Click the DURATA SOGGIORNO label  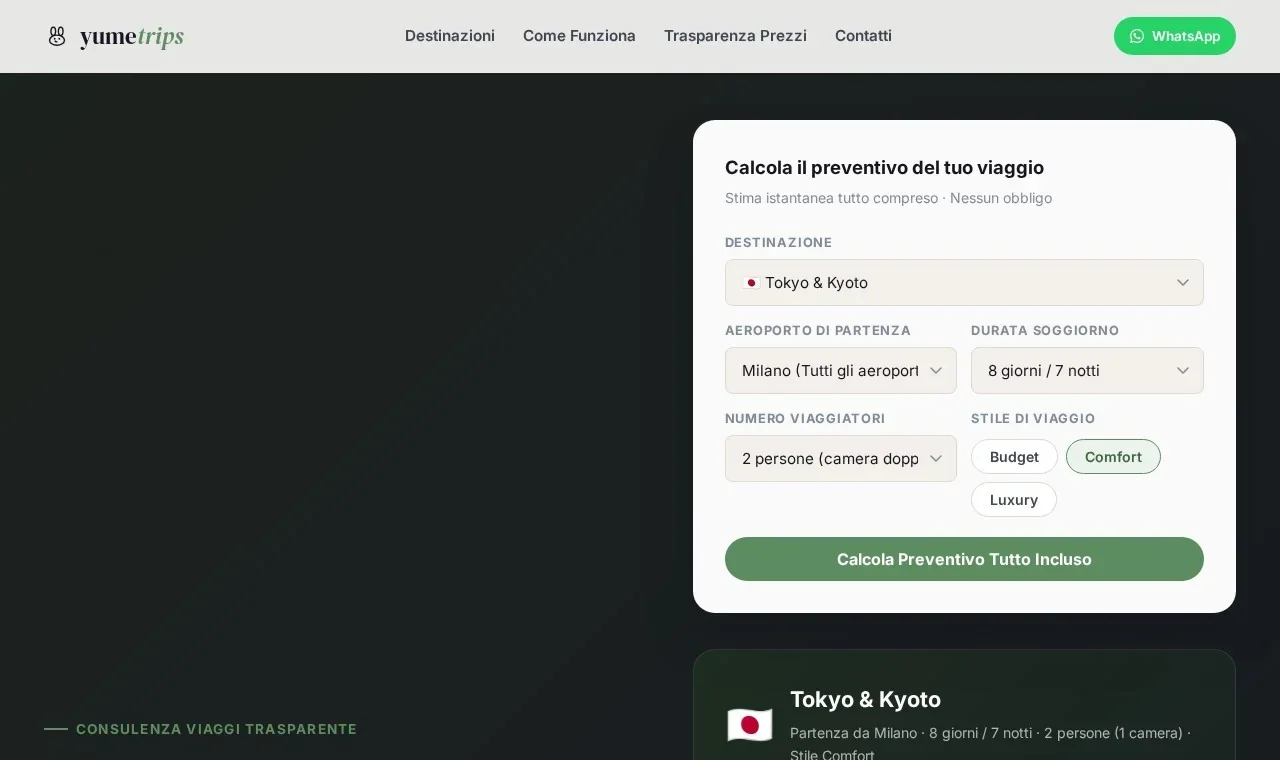pos(1045,331)
